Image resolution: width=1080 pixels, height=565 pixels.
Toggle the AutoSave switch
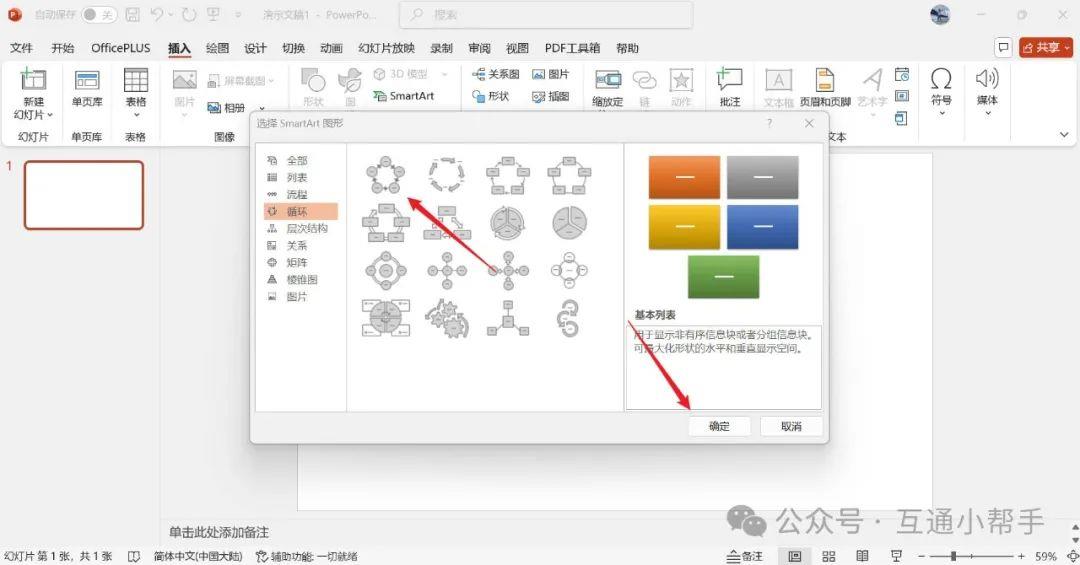pyautogui.click(x=98, y=15)
